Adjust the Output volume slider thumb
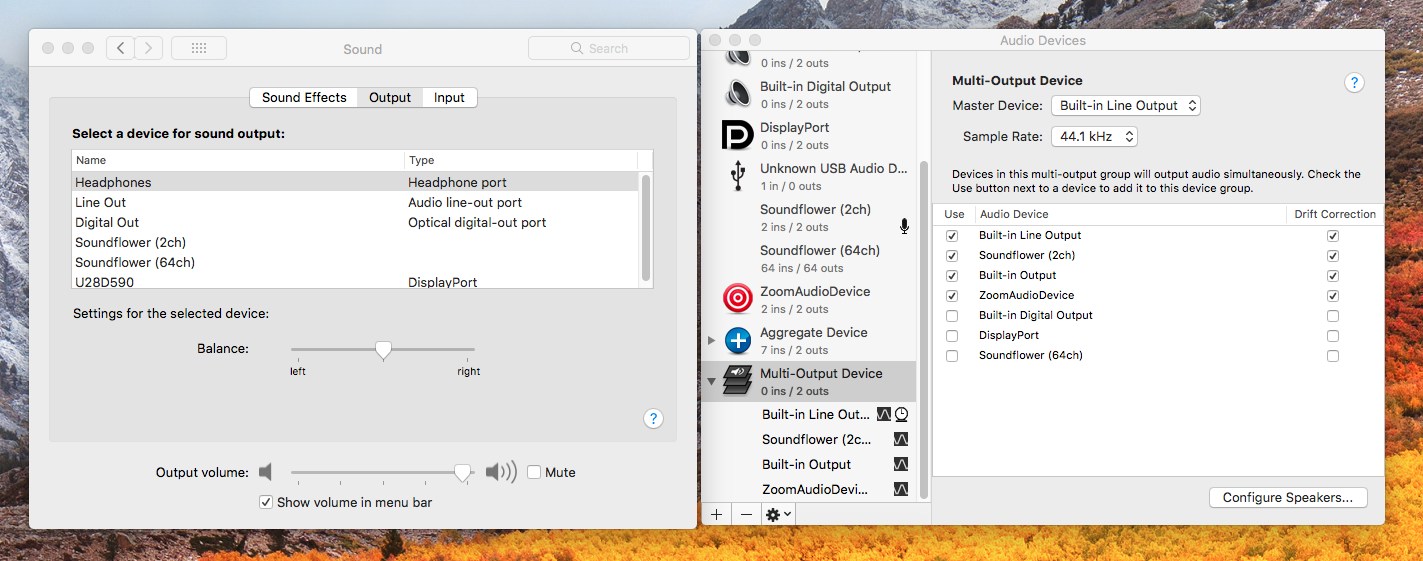 pos(462,473)
